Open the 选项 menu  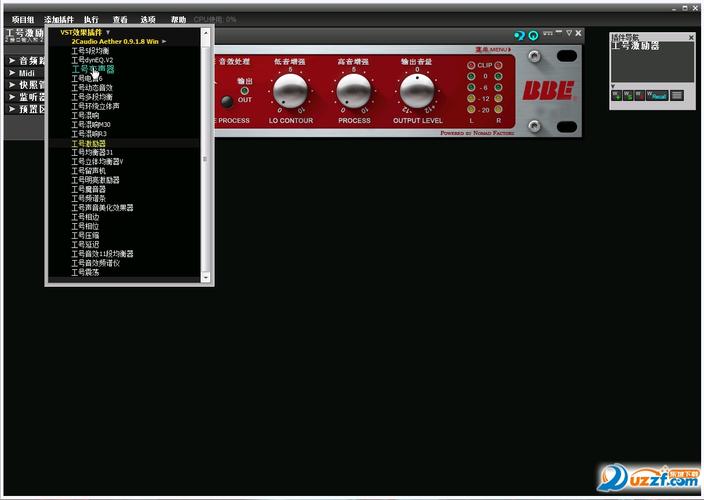click(x=148, y=19)
